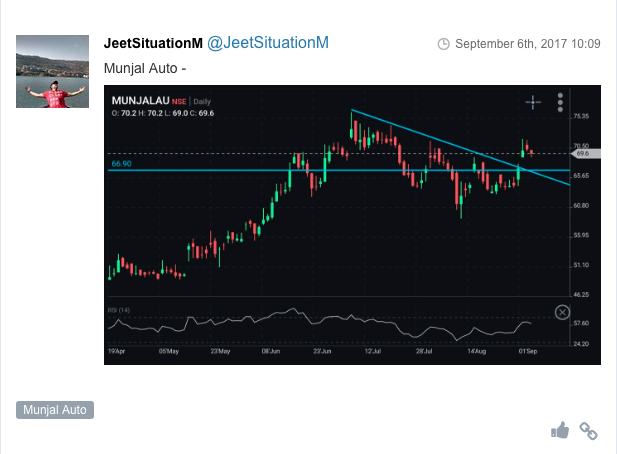Click the 19'Apr date axis label
The width and height of the screenshot is (617, 454).
pos(116,351)
